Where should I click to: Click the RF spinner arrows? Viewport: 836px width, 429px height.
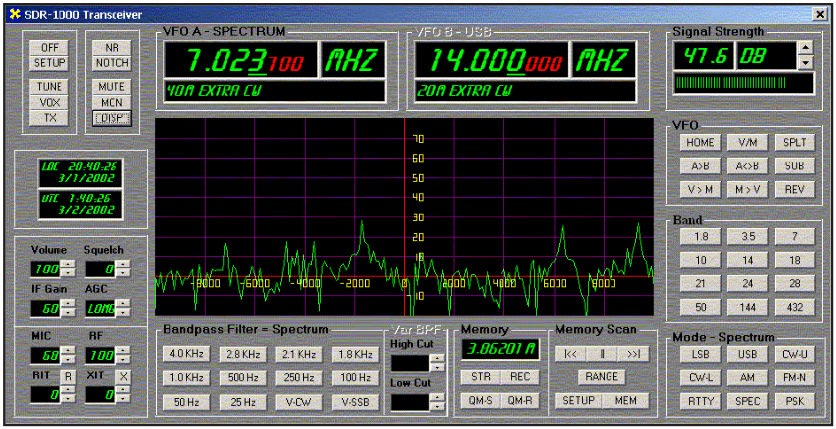tap(123, 355)
